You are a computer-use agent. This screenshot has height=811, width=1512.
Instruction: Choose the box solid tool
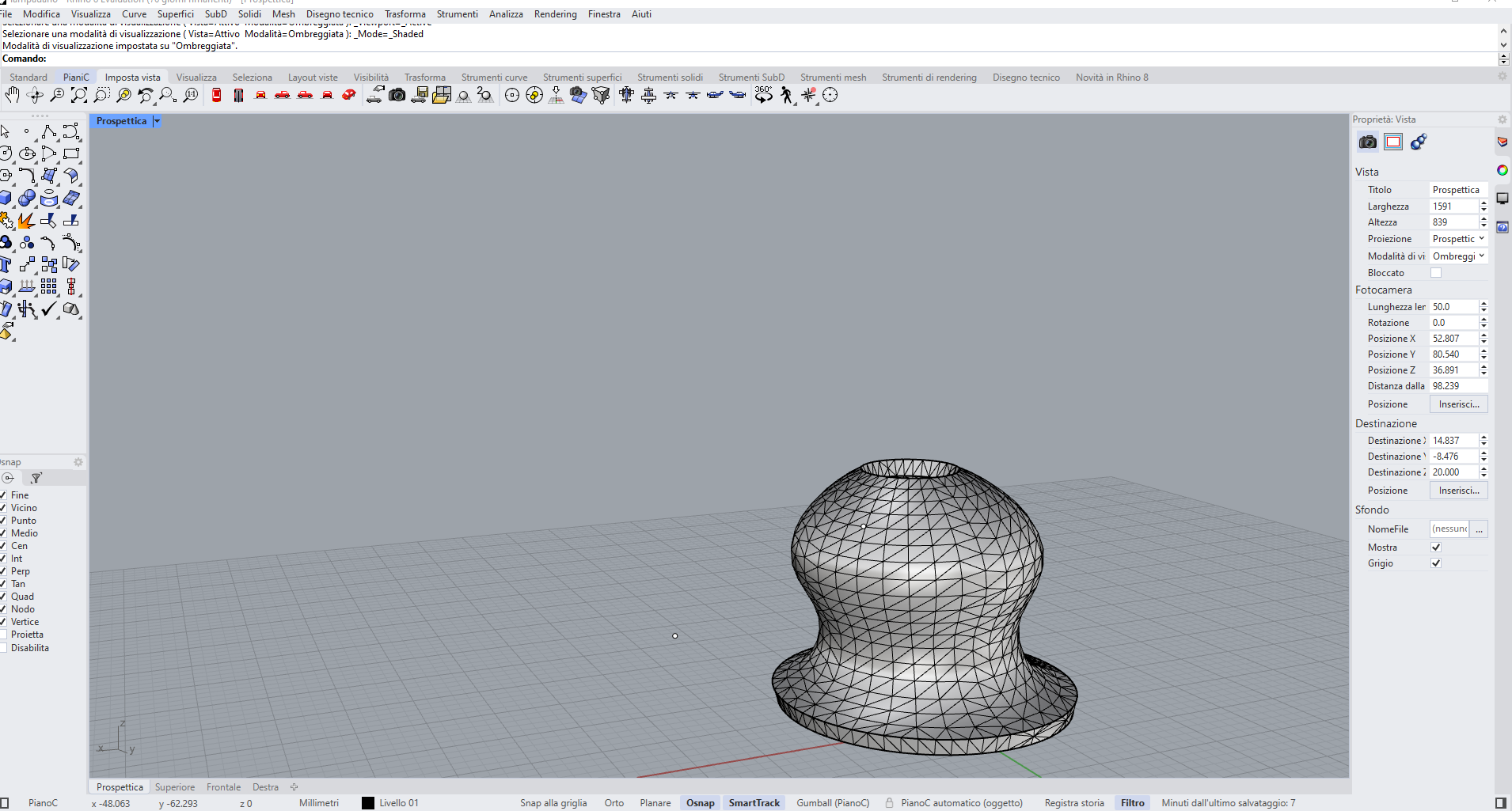tap(6, 198)
